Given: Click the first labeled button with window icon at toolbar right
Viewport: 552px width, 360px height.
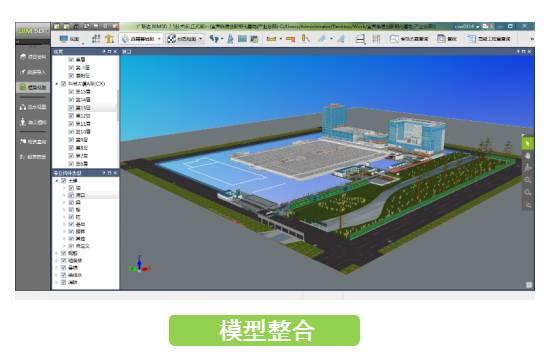Looking at the screenshot, I should pyautogui.click(x=409, y=39).
